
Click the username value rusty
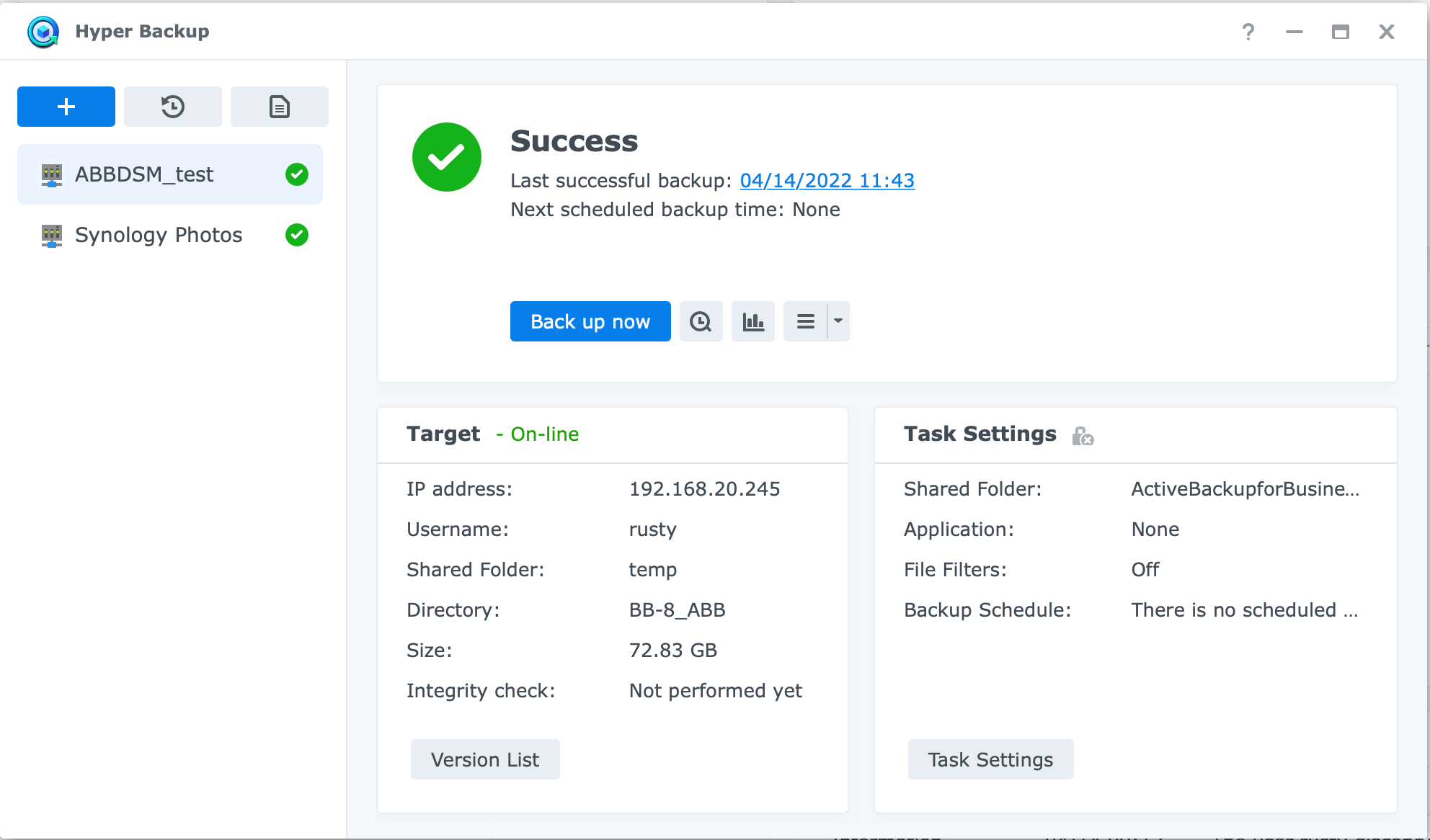click(653, 530)
